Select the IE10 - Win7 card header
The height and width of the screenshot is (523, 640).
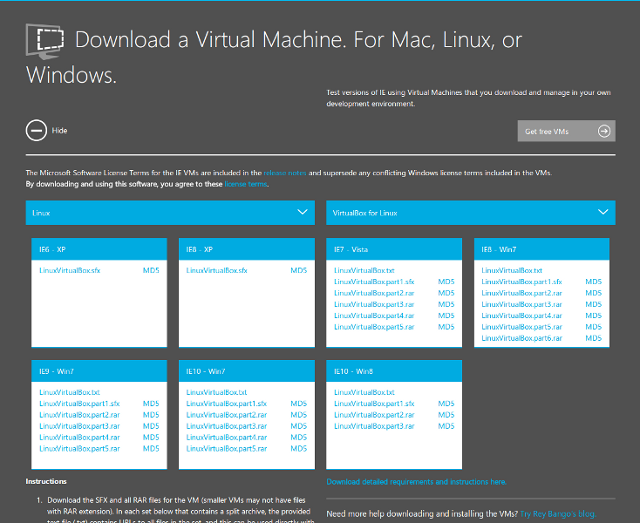point(247,371)
